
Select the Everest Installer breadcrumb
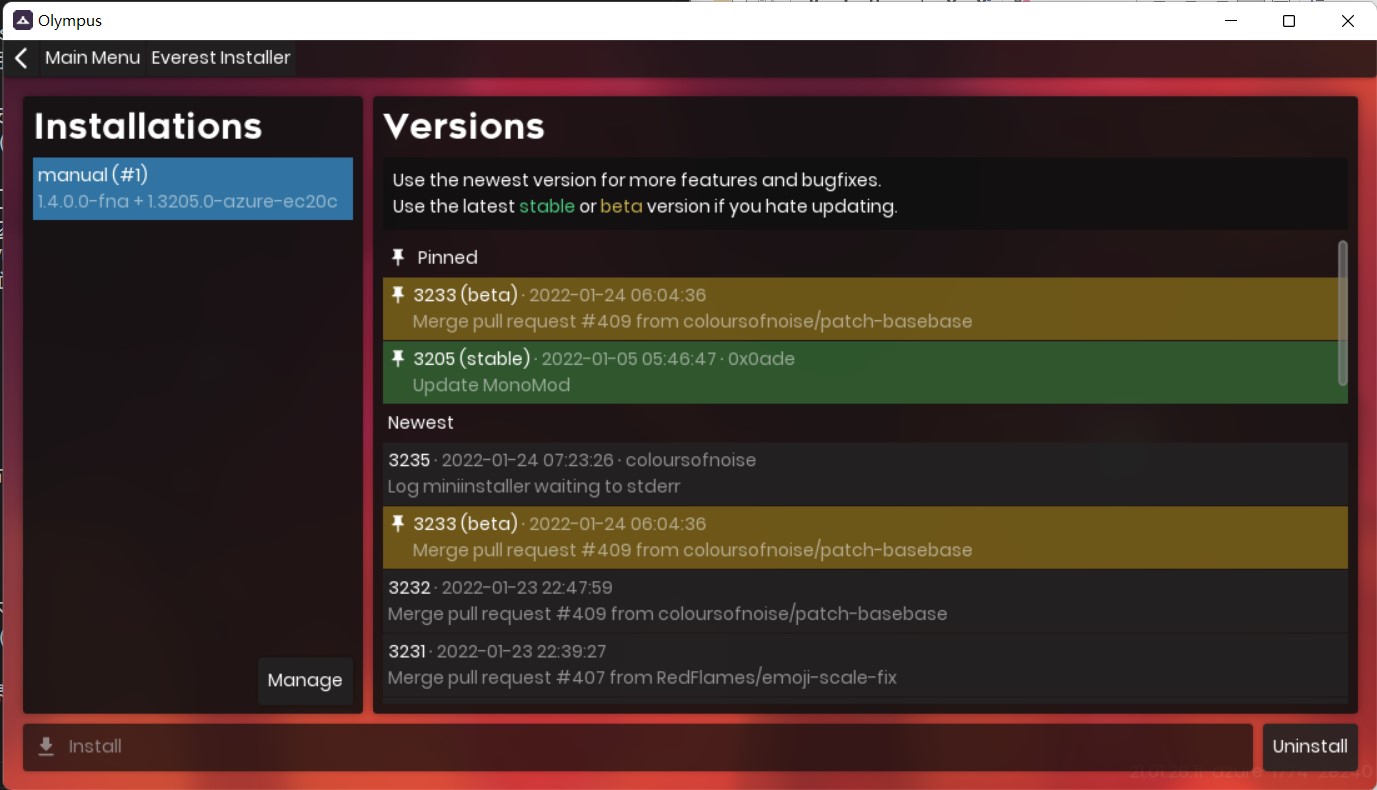tap(221, 58)
